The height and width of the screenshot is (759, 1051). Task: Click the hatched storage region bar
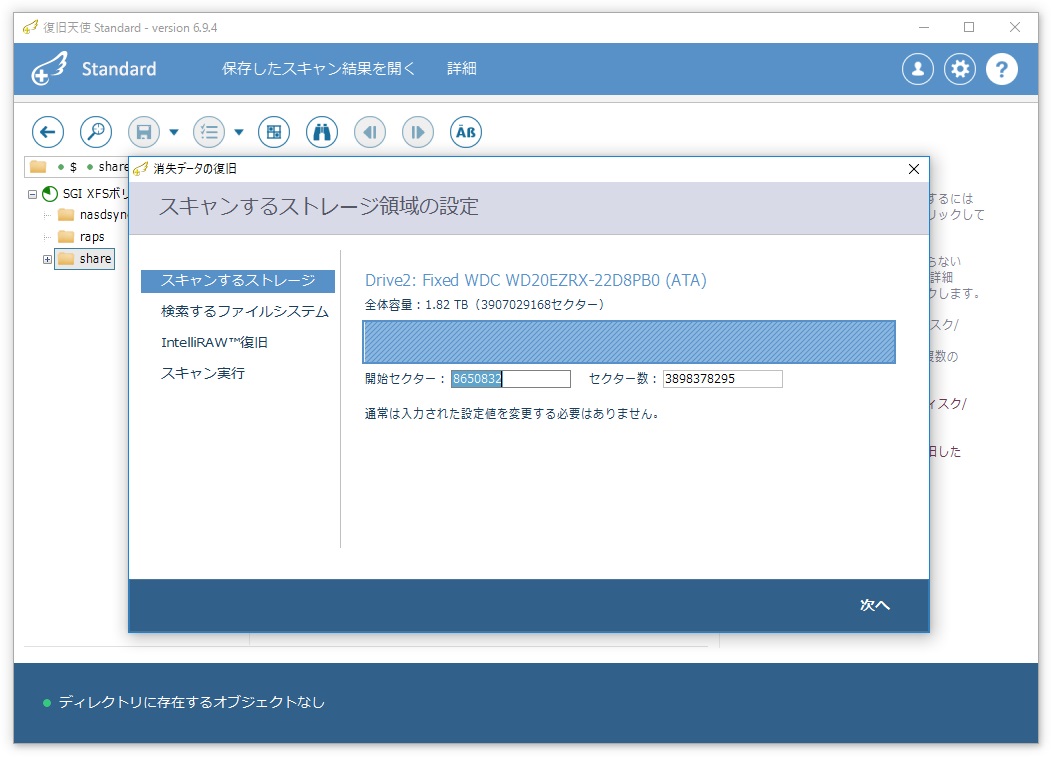(629, 342)
